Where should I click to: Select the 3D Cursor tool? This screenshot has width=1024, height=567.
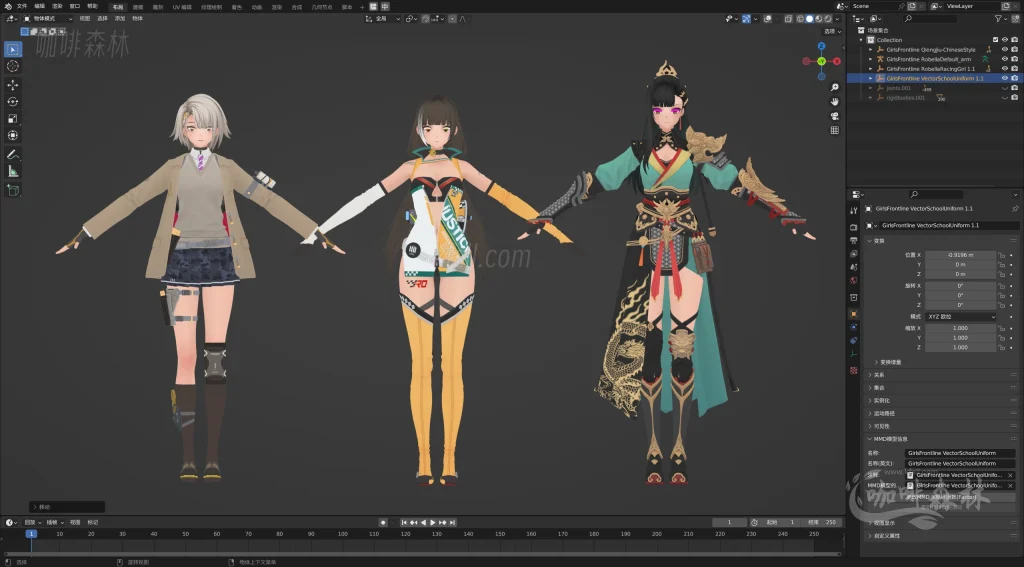pos(12,66)
